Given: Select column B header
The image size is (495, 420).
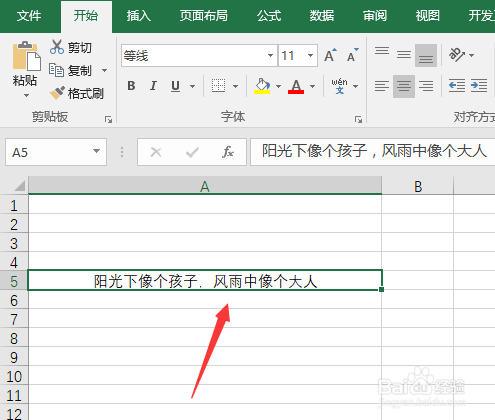Looking at the screenshot, I should point(418,186).
